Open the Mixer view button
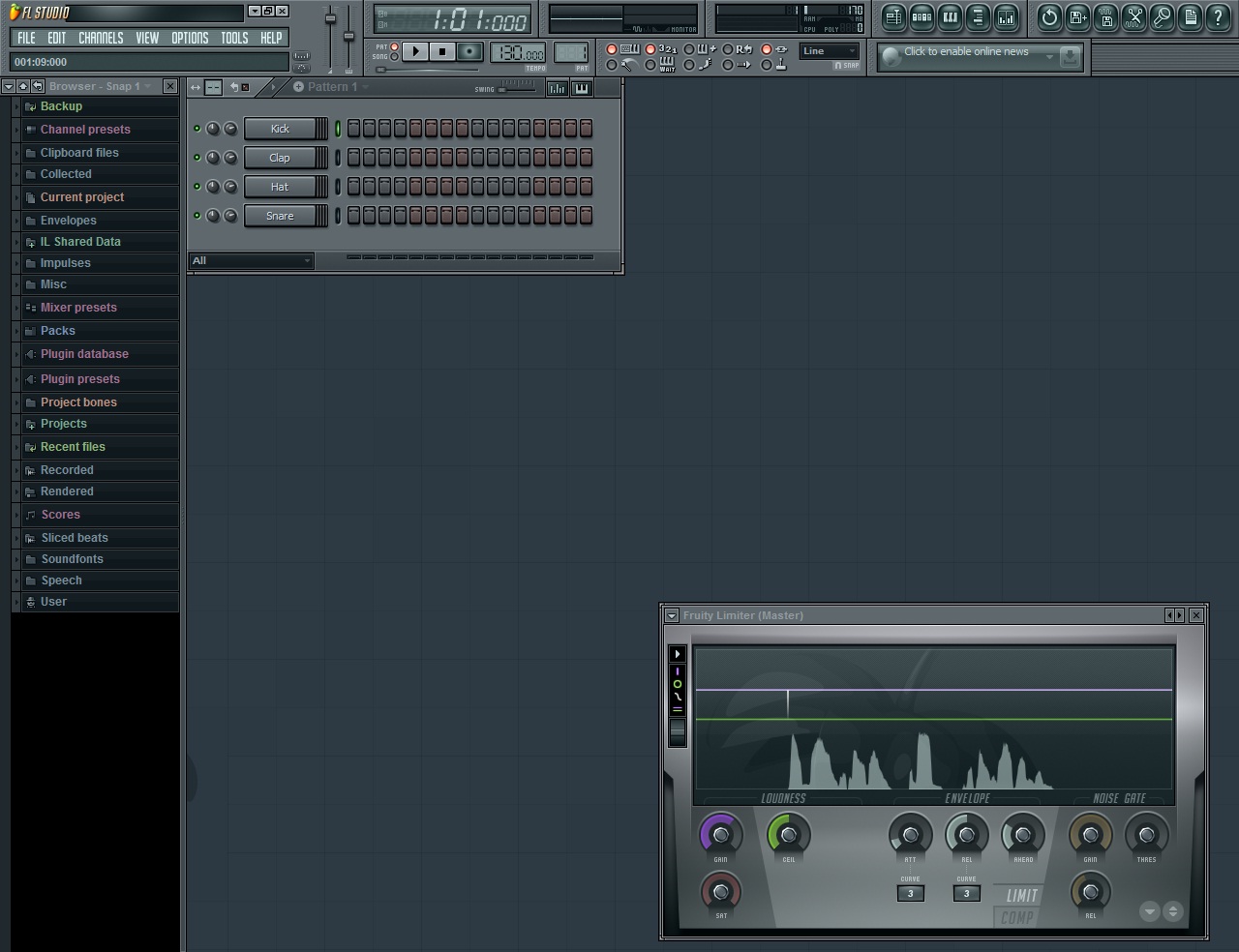1239x952 pixels. click(1006, 16)
